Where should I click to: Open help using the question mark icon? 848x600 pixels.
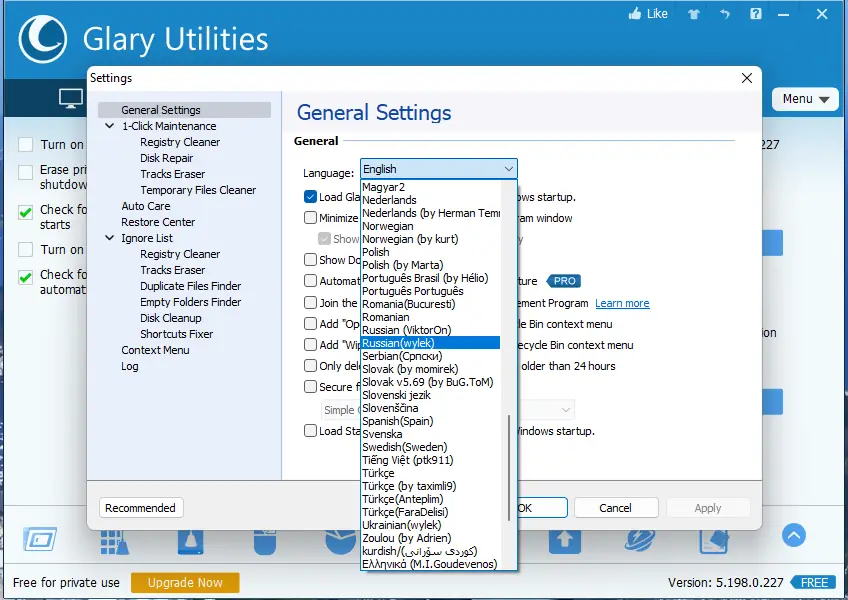click(756, 14)
